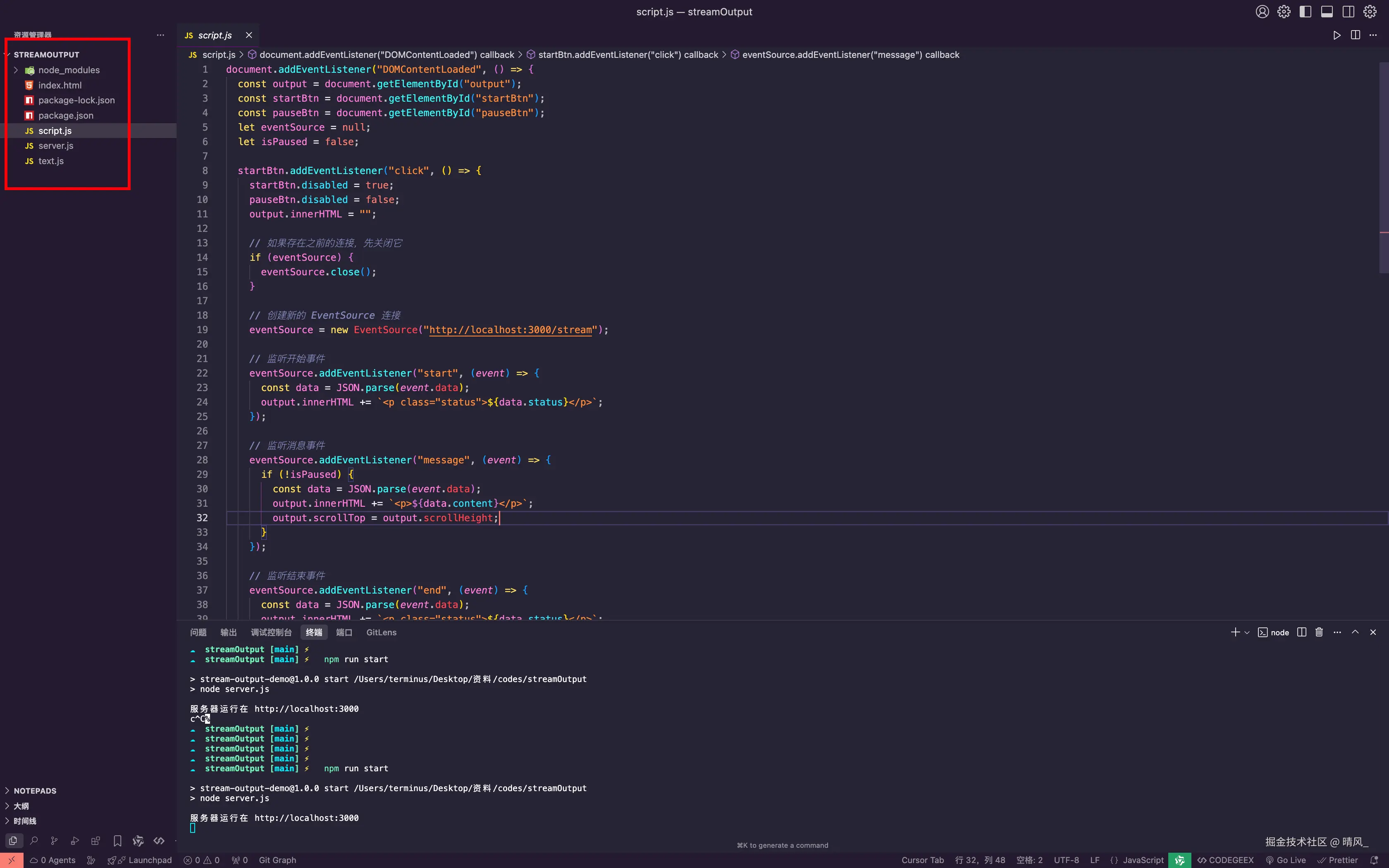The width and height of the screenshot is (1389, 868).
Task: Open the Accounts profile icon
Action: [1262, 12]
